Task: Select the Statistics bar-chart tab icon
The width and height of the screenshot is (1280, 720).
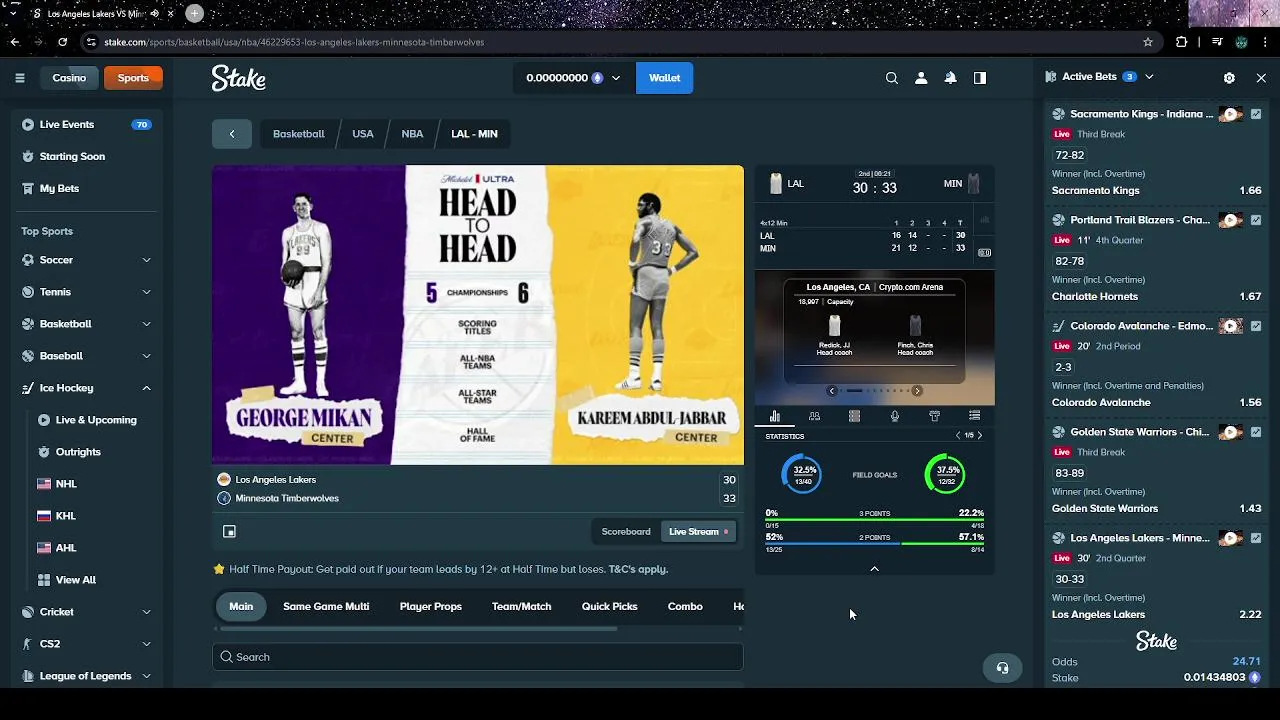Action: (775, 416)
